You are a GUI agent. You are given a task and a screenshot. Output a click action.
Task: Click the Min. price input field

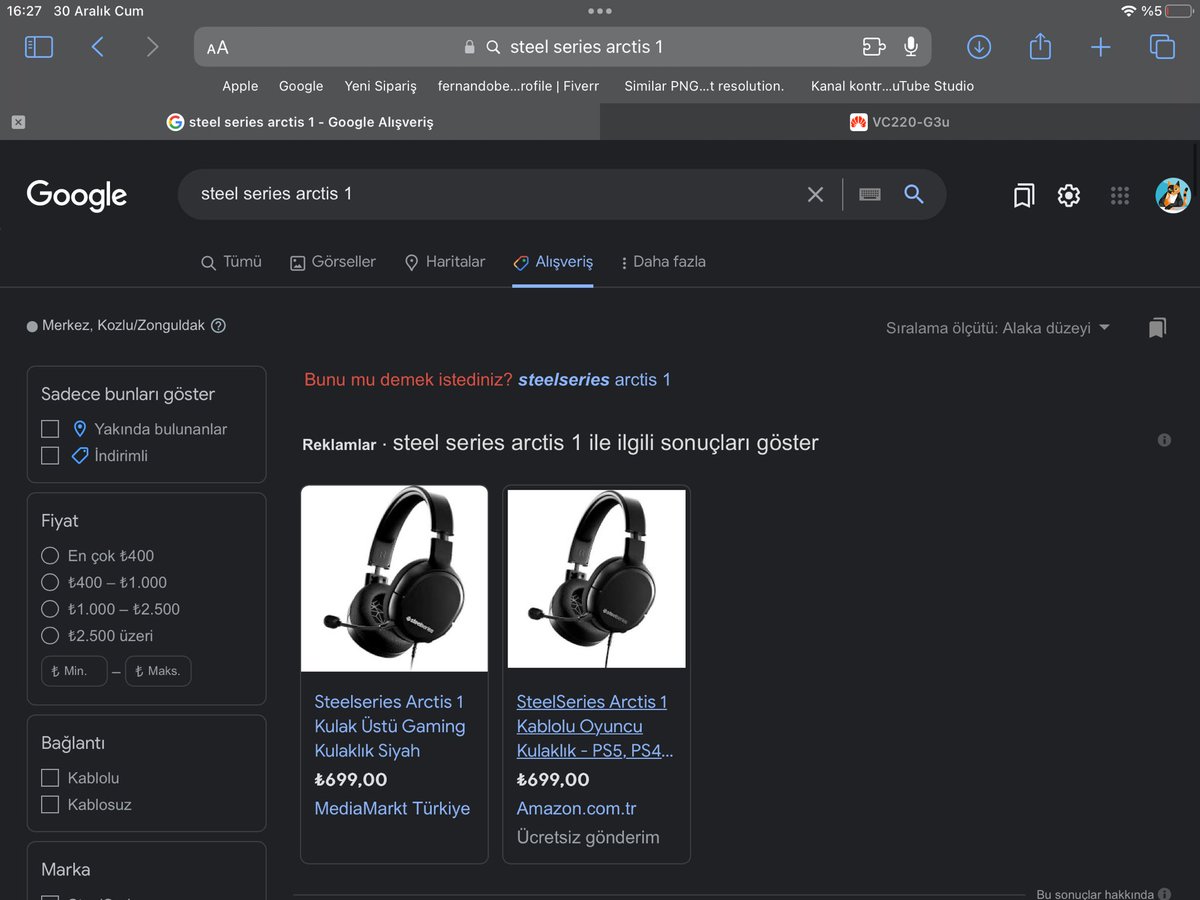[x=74, y=671]
